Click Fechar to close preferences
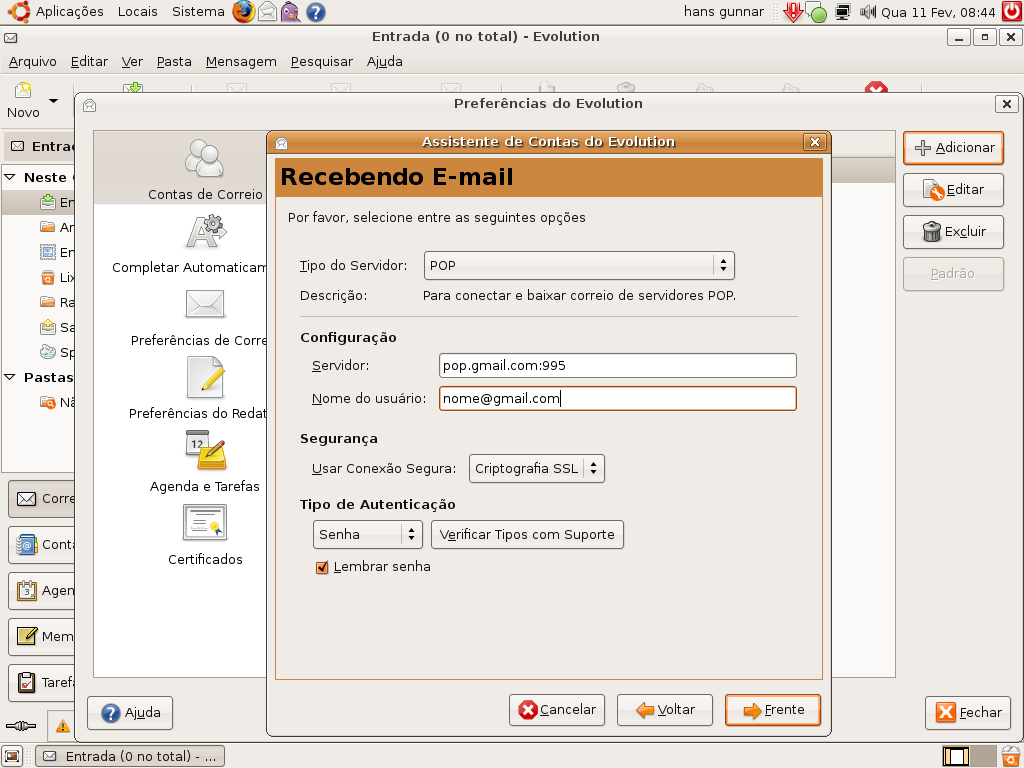This screenshot has width=1024, height=768. tap(968, 712)
